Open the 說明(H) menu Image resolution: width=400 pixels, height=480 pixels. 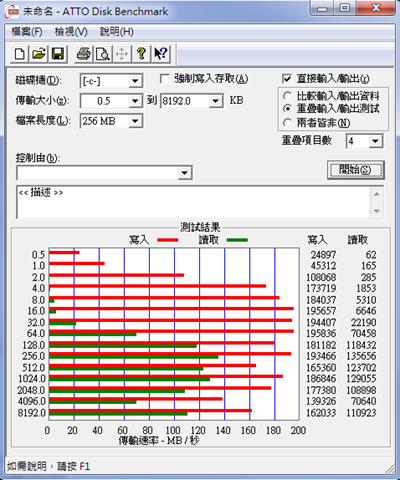coord(117,32)
